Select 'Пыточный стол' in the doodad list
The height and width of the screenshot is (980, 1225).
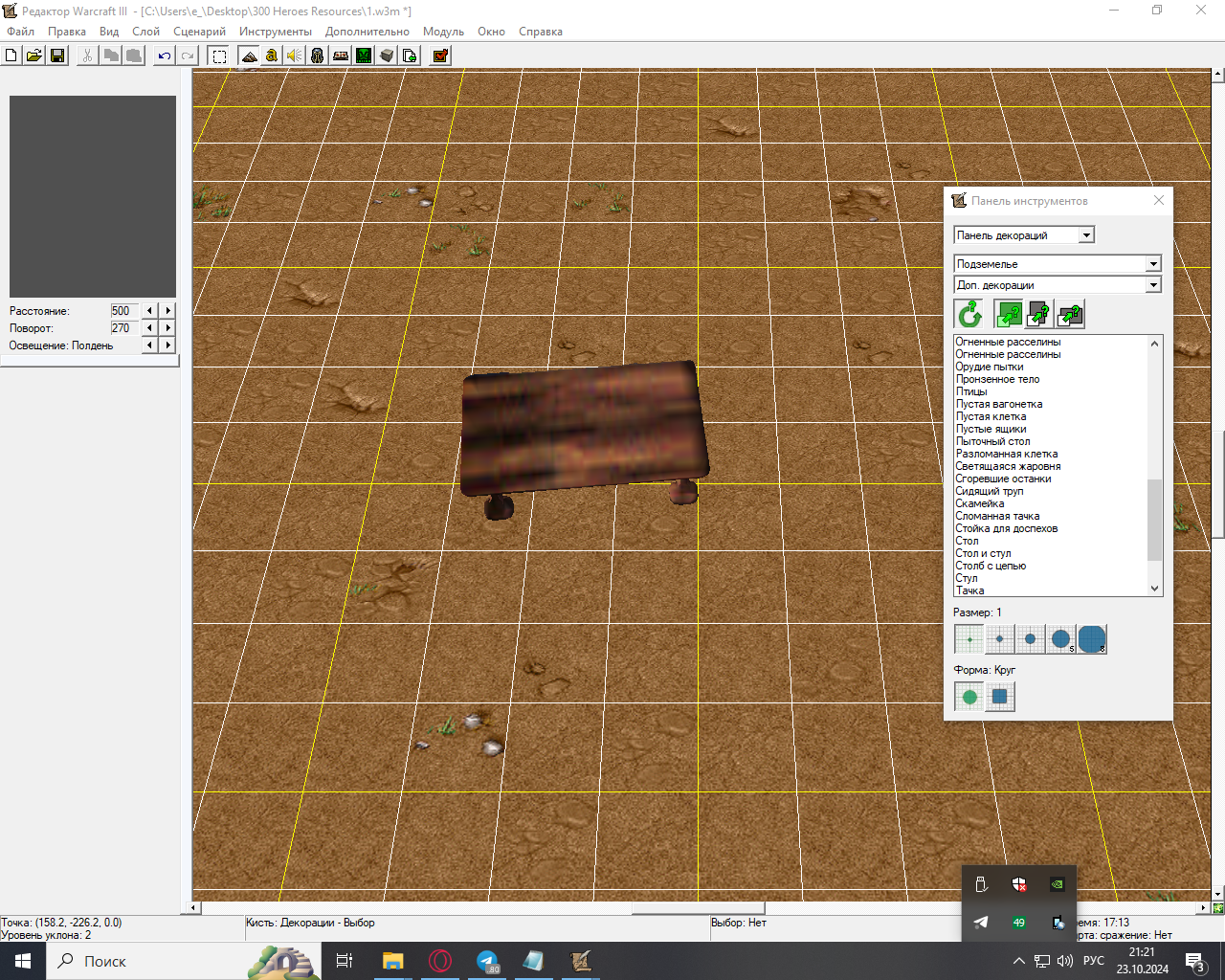tap(992, 441)
